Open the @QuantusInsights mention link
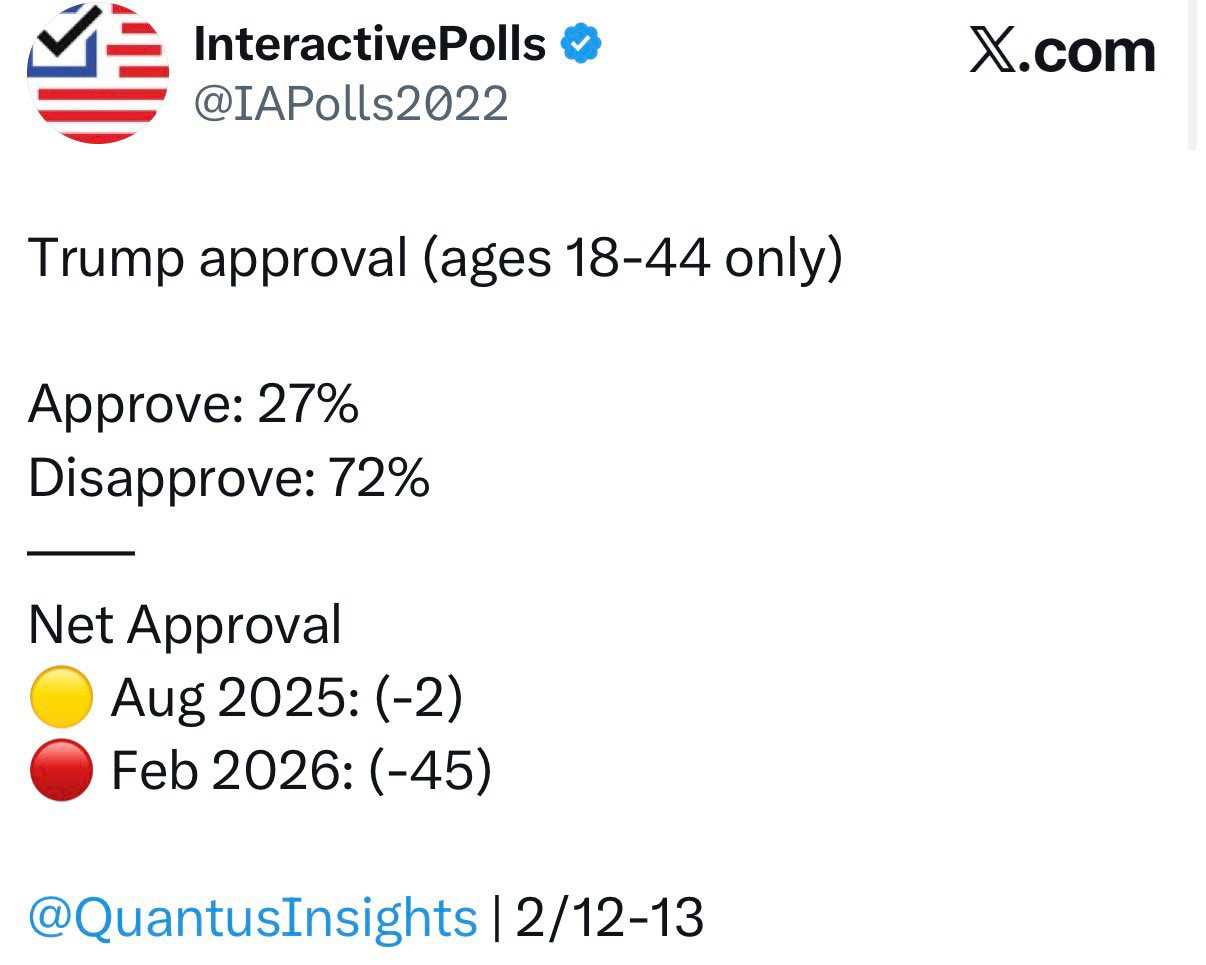This screenshot has width=1206, height=965. [x=253, y=917]
